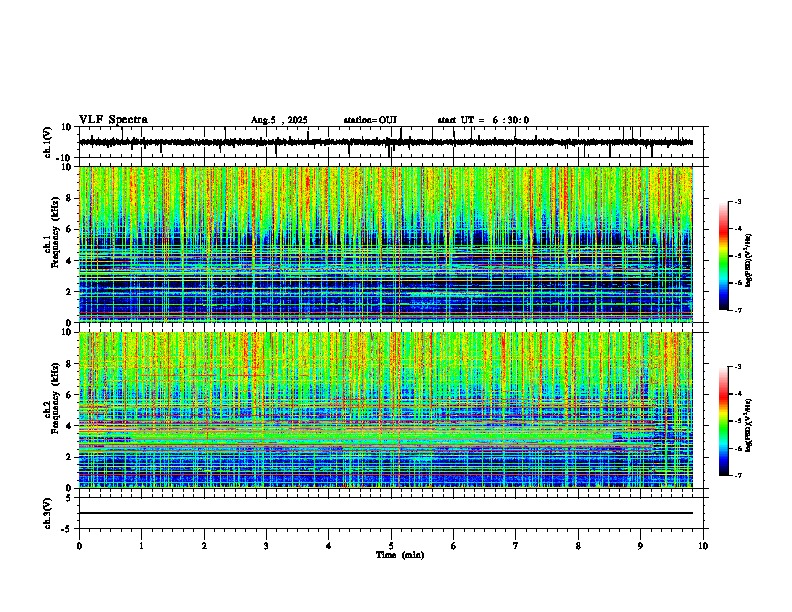This screenshot has height=612, width=792.
Task: Click time axis tick label "8"
Action: (x=578, y=546)
